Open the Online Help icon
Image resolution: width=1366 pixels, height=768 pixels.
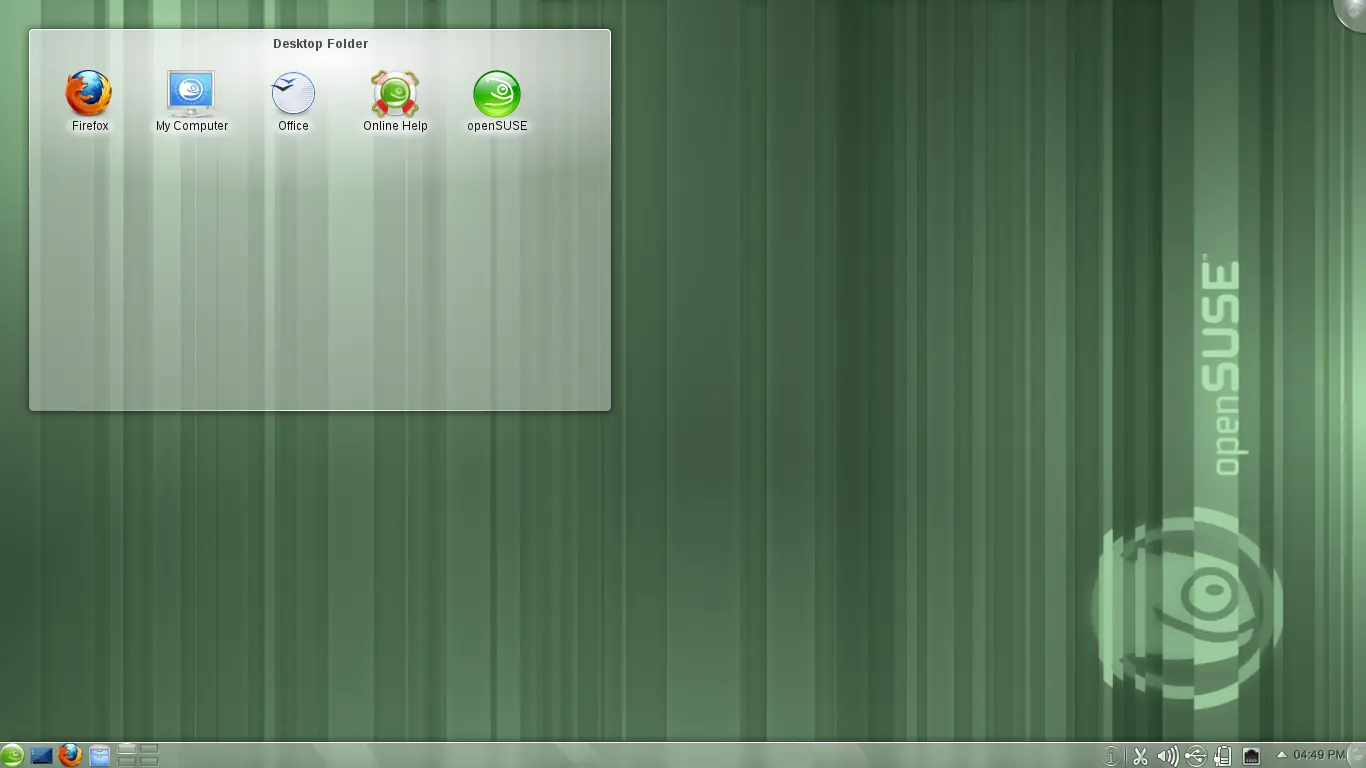(395, 101)
